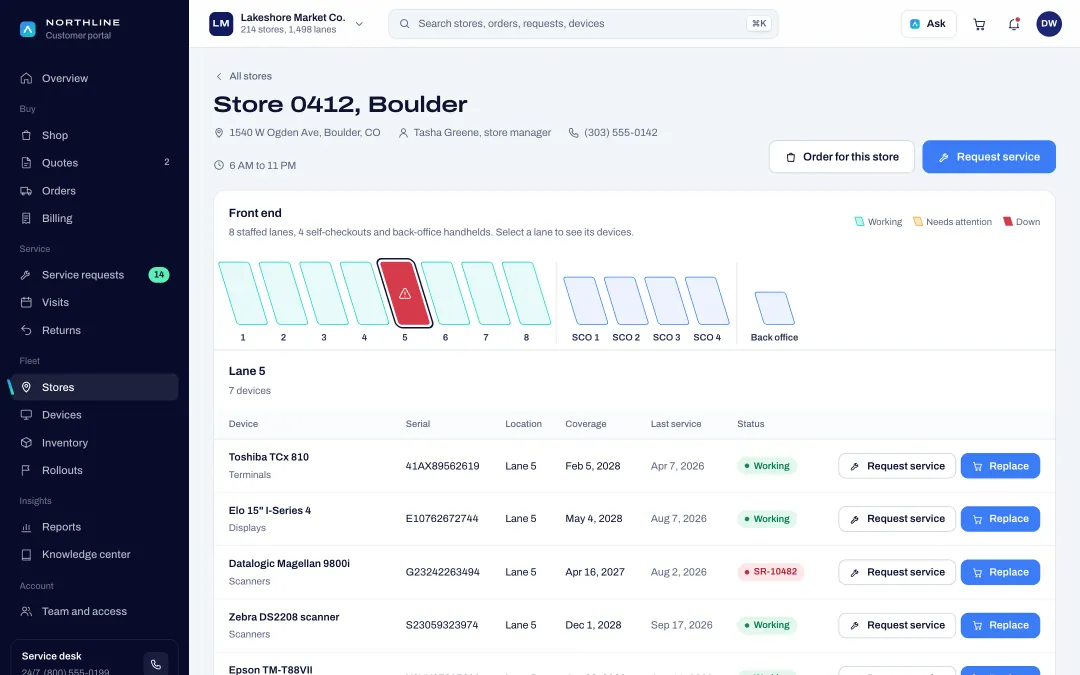This screenshot has width=1080, height=675.
Task: Select staffed lane 4 tile
Action: (x=364, y=293)
